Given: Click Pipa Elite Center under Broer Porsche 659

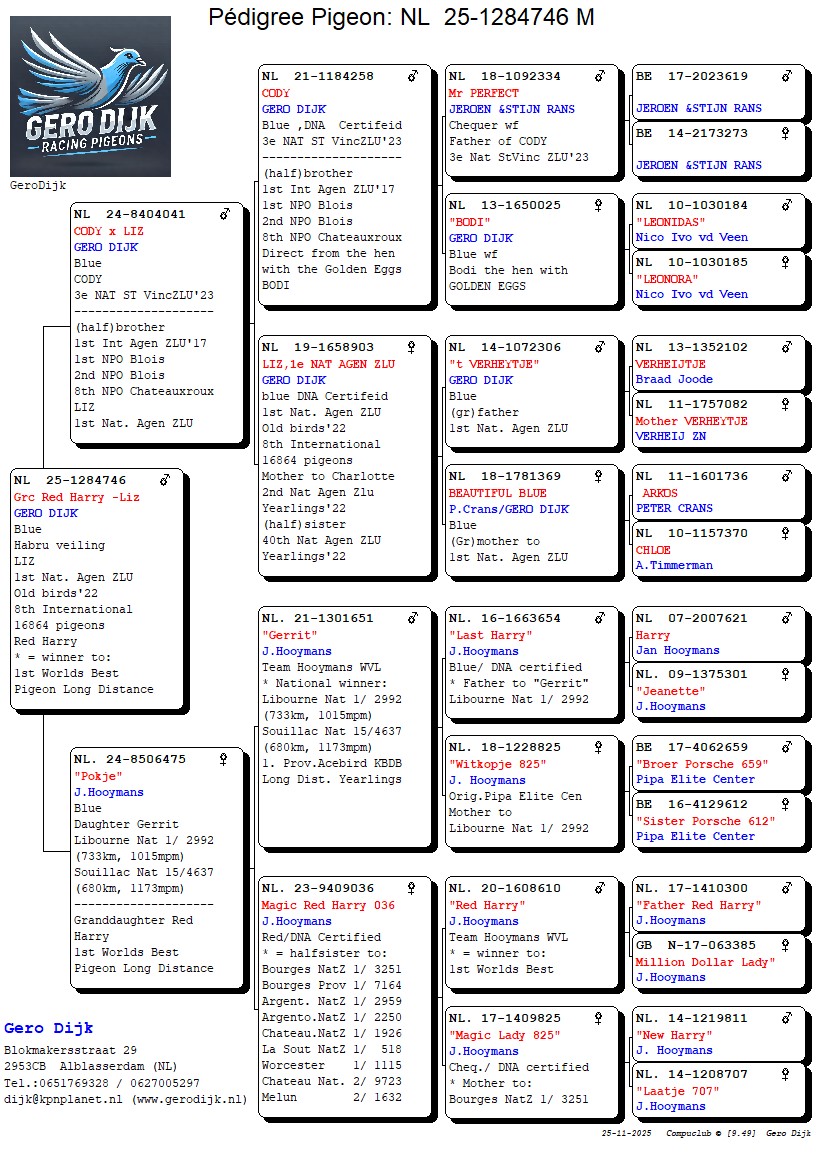Looking at the screenshot, I should click(695, 779).
